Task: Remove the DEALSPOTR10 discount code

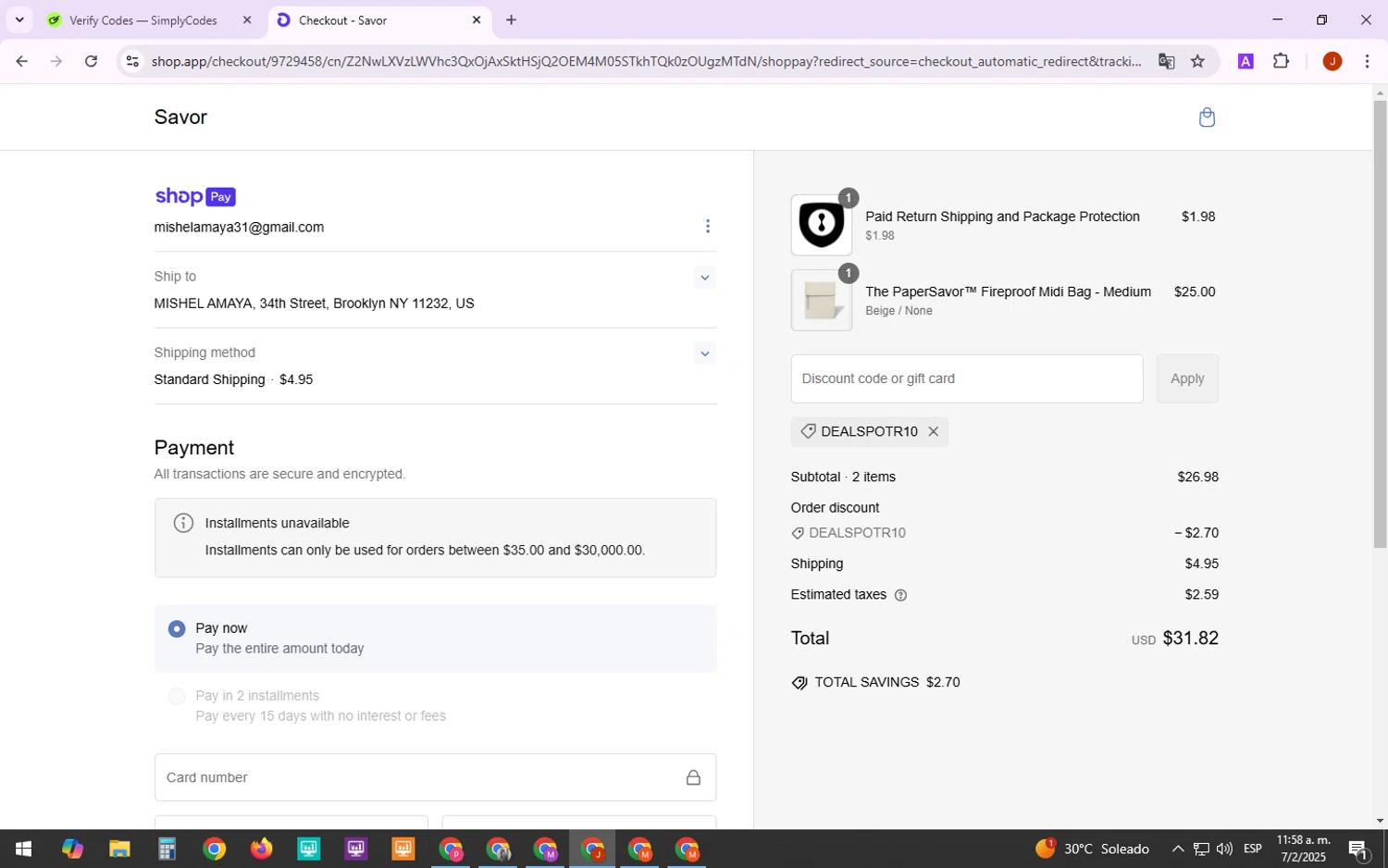Action: click(934, 431)
